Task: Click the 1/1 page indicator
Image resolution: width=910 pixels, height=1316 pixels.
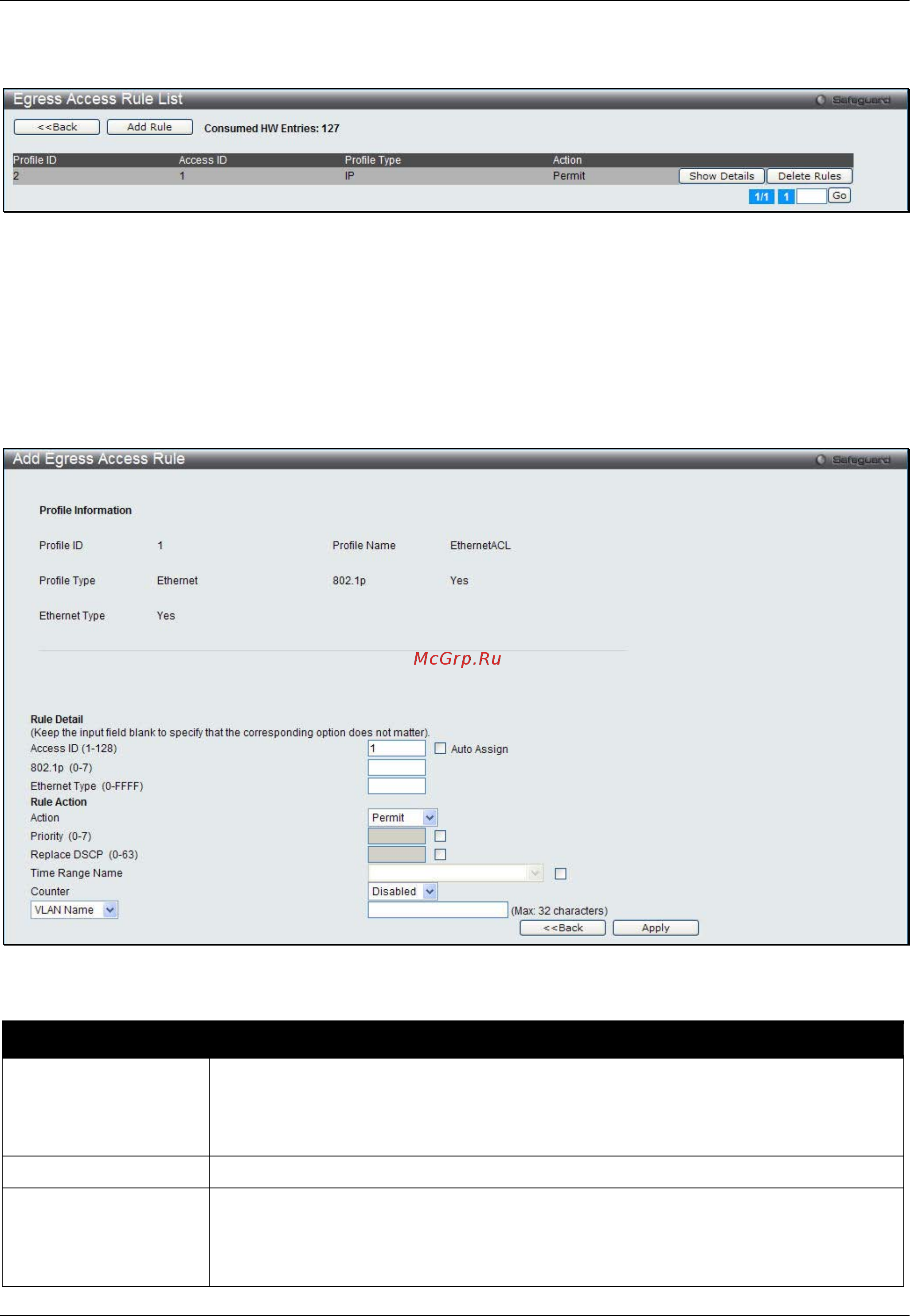Action: click(761, 197)
